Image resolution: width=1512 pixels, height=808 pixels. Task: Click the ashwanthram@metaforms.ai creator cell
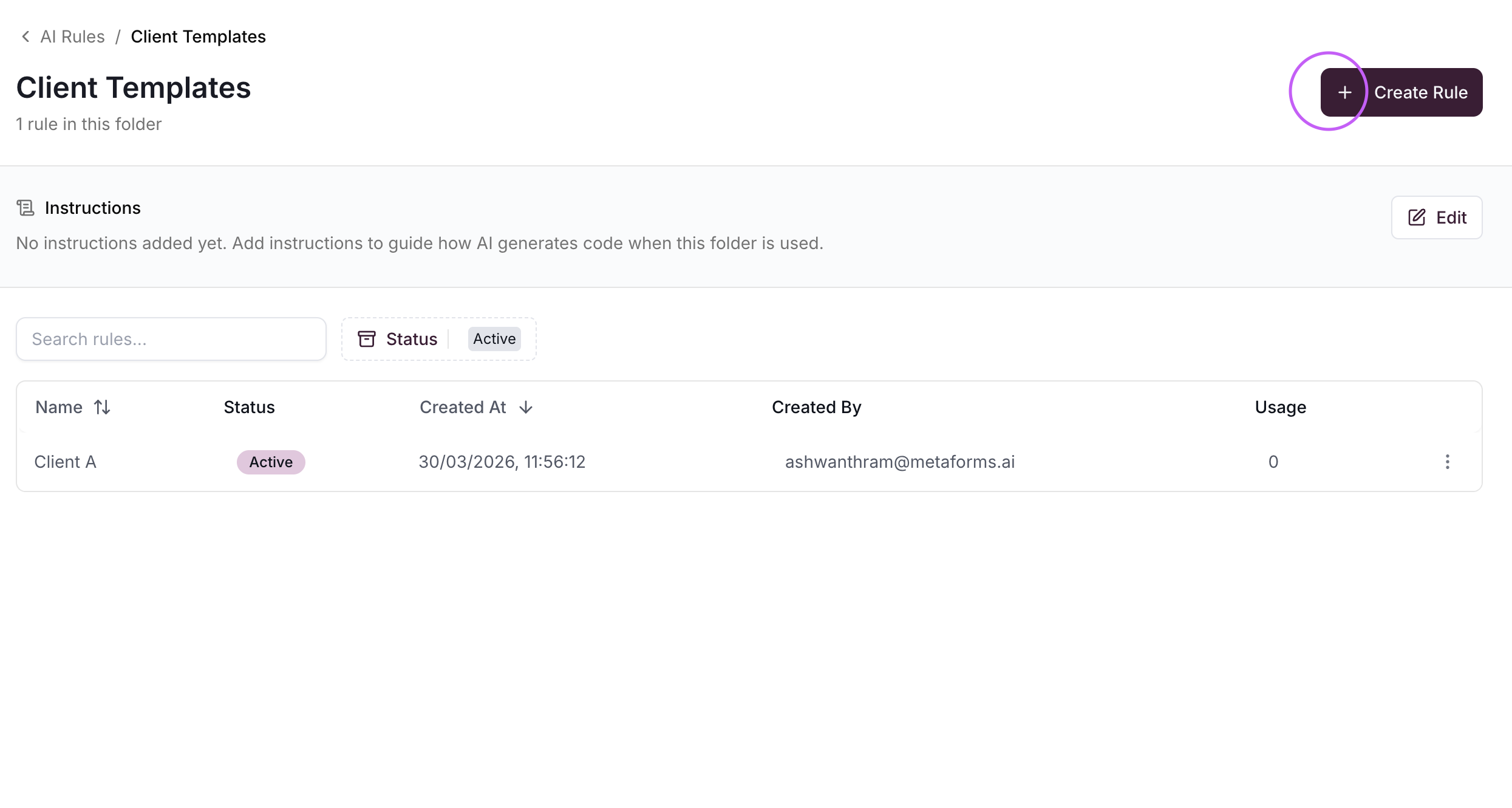pyautogui.click(x=900, y=462)
